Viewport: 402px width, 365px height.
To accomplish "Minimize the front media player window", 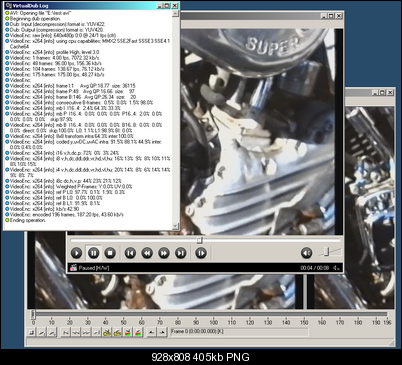I will click(323, 16).
